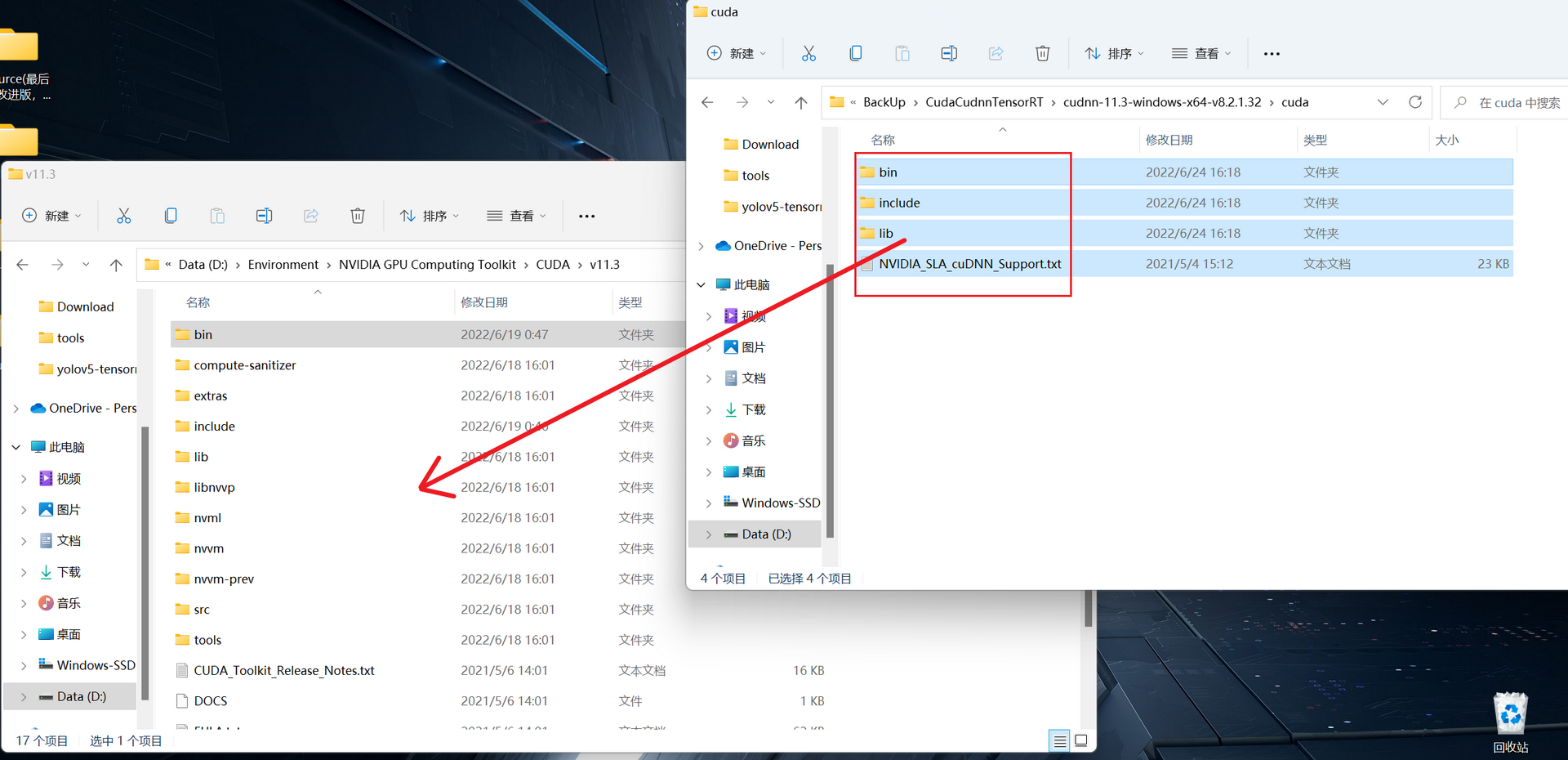Click cudnn-11.3-windows-x64-v8.2.1.32 breadcrumb
This screenshot has height=760, width=1568.
1162,102
